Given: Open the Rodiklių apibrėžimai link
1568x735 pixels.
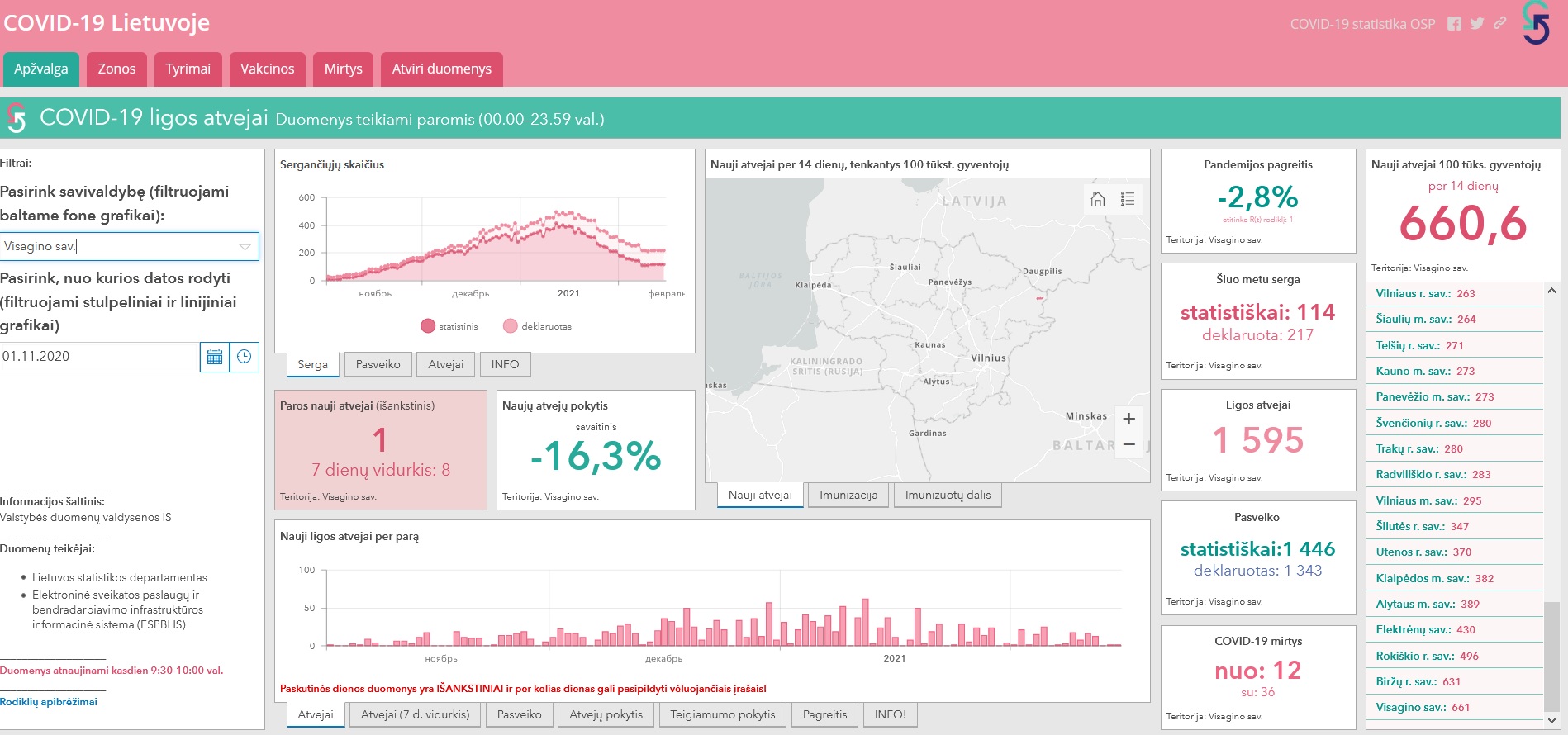Looking at the screenshot, I should 49,702.
